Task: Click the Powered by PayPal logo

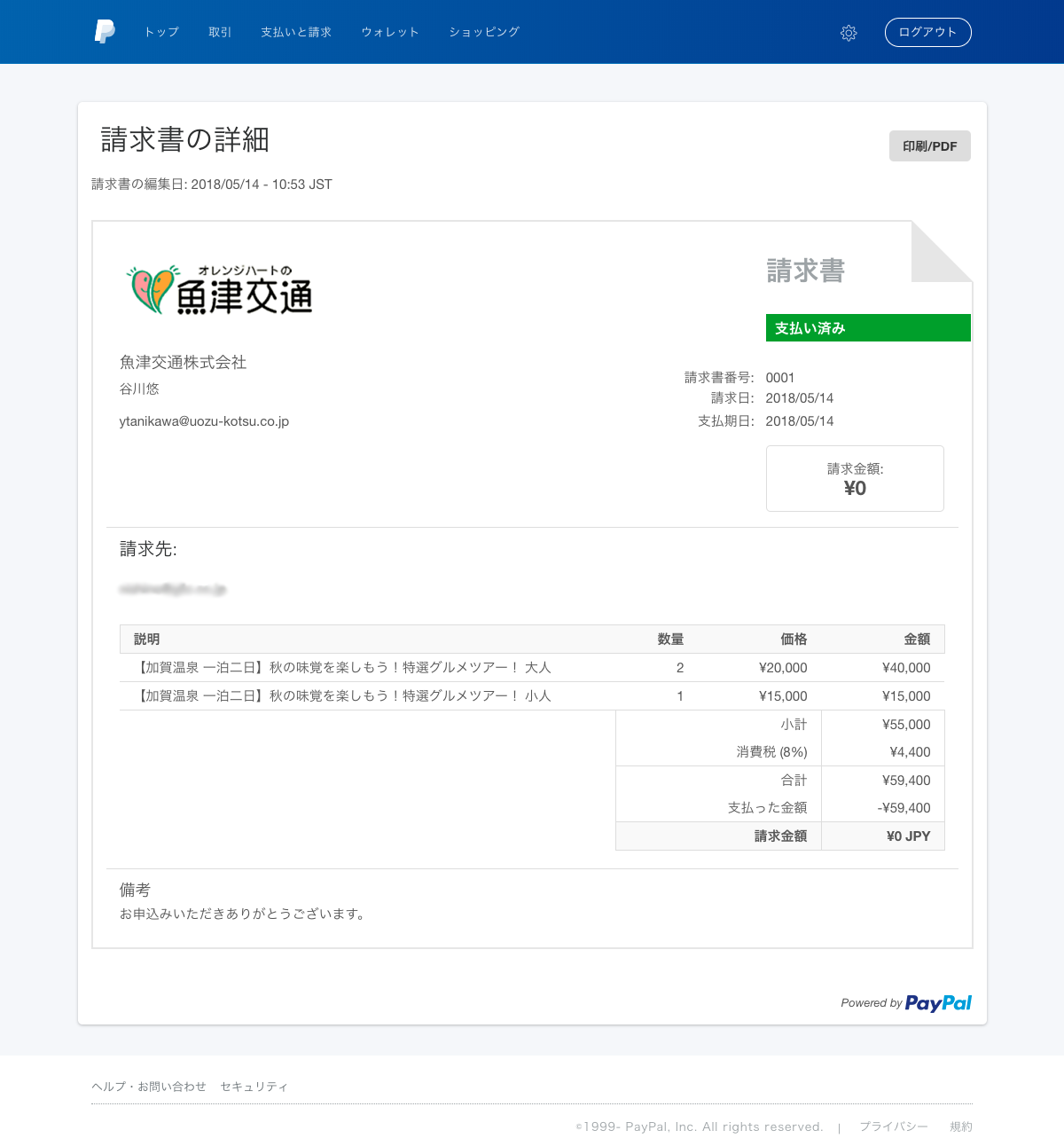Action: coord(937,1002)
